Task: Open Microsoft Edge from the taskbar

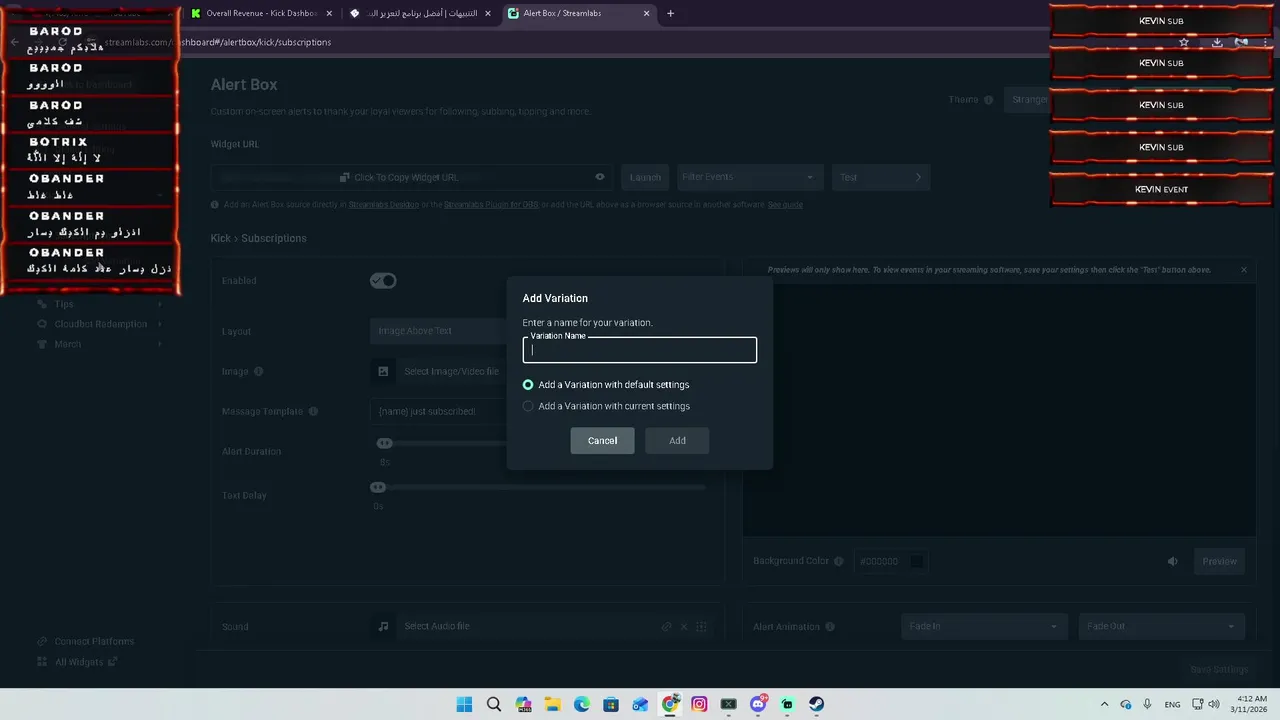Action: (x=582, y=704)
